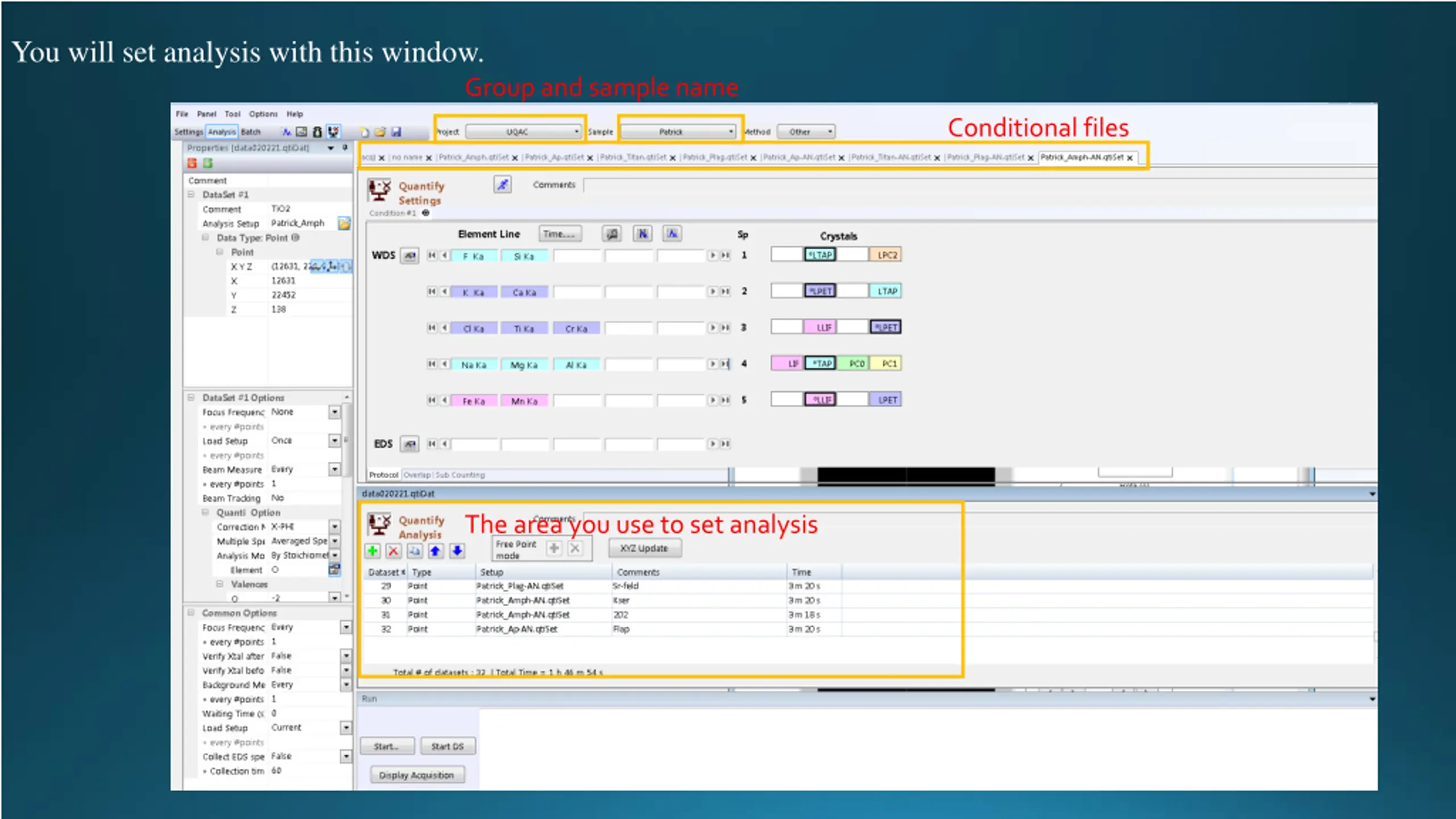Open the Tool menu

[x=233, y=114]
